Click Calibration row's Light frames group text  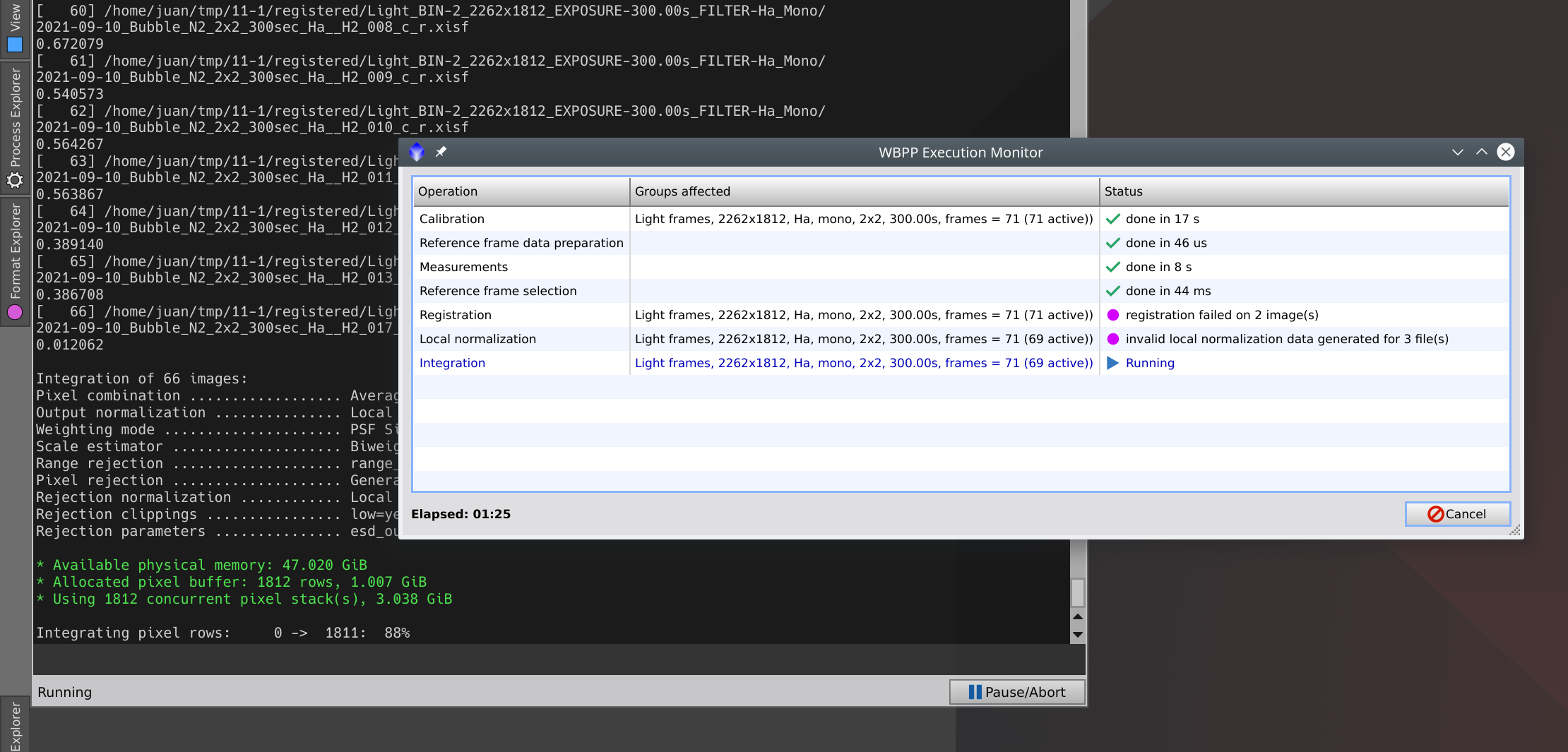(864, 219)
